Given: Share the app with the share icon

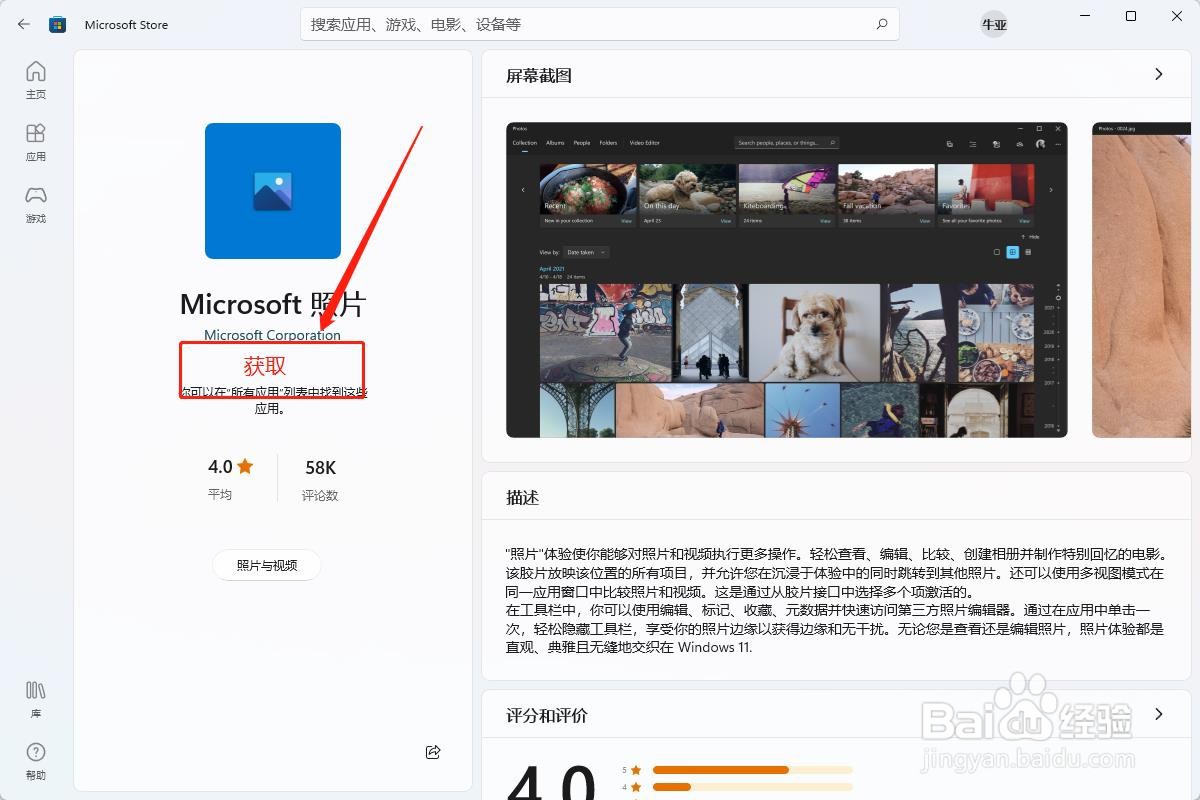Looking at the screenshot, I should pos(433,752).
